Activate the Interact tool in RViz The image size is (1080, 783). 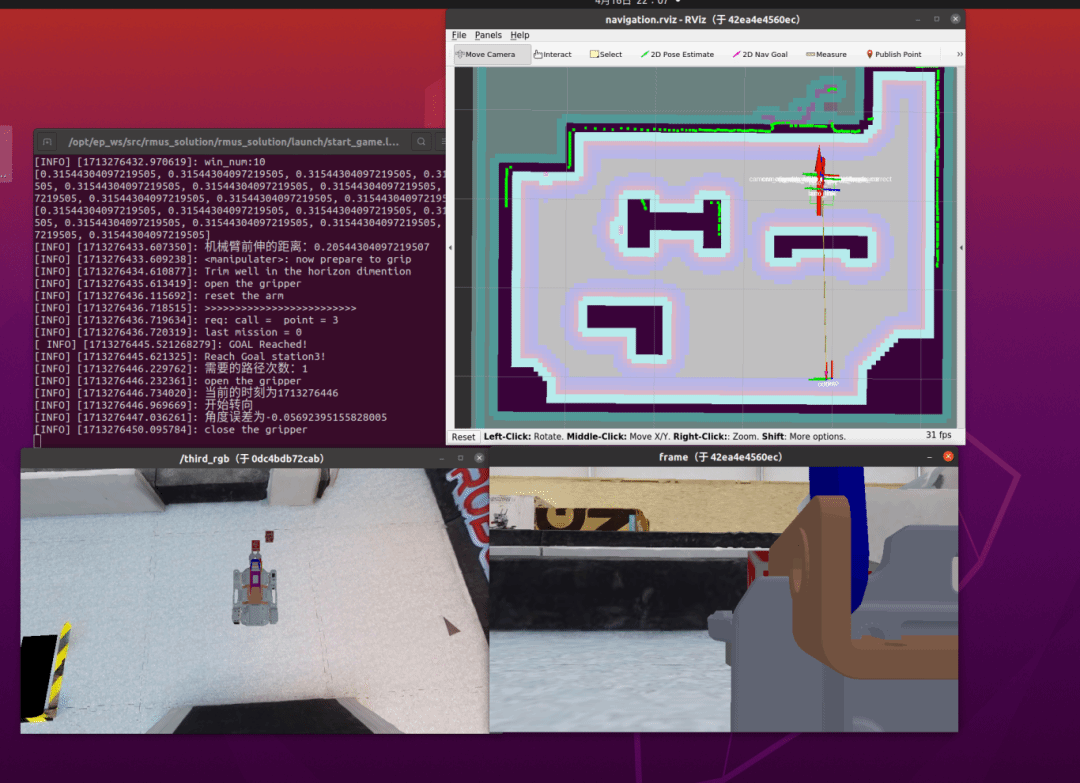tap(553, 54)
